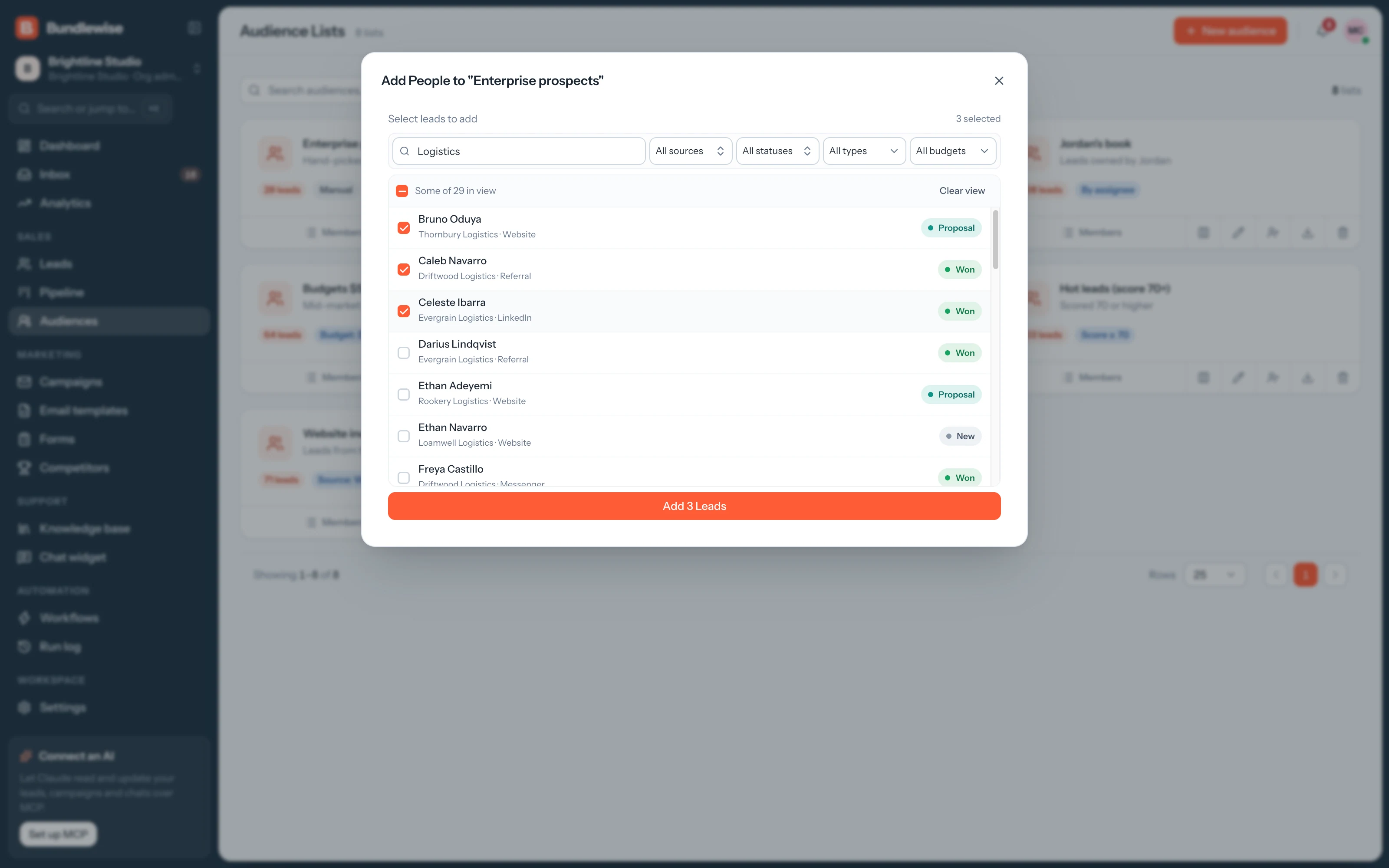Click 'Rookery Logistics · Website' subtitle
The width and height of the screenshot is (1389, 868).
(x=472, y=401)
